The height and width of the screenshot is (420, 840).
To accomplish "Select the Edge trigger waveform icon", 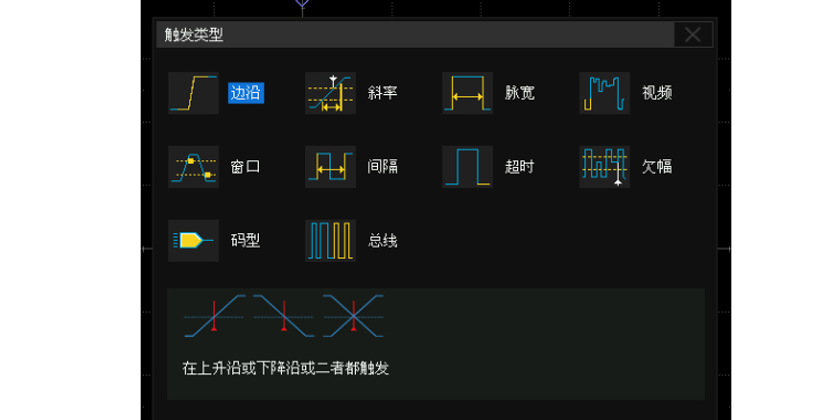I will pyautogui.click(x=193, y=93).
